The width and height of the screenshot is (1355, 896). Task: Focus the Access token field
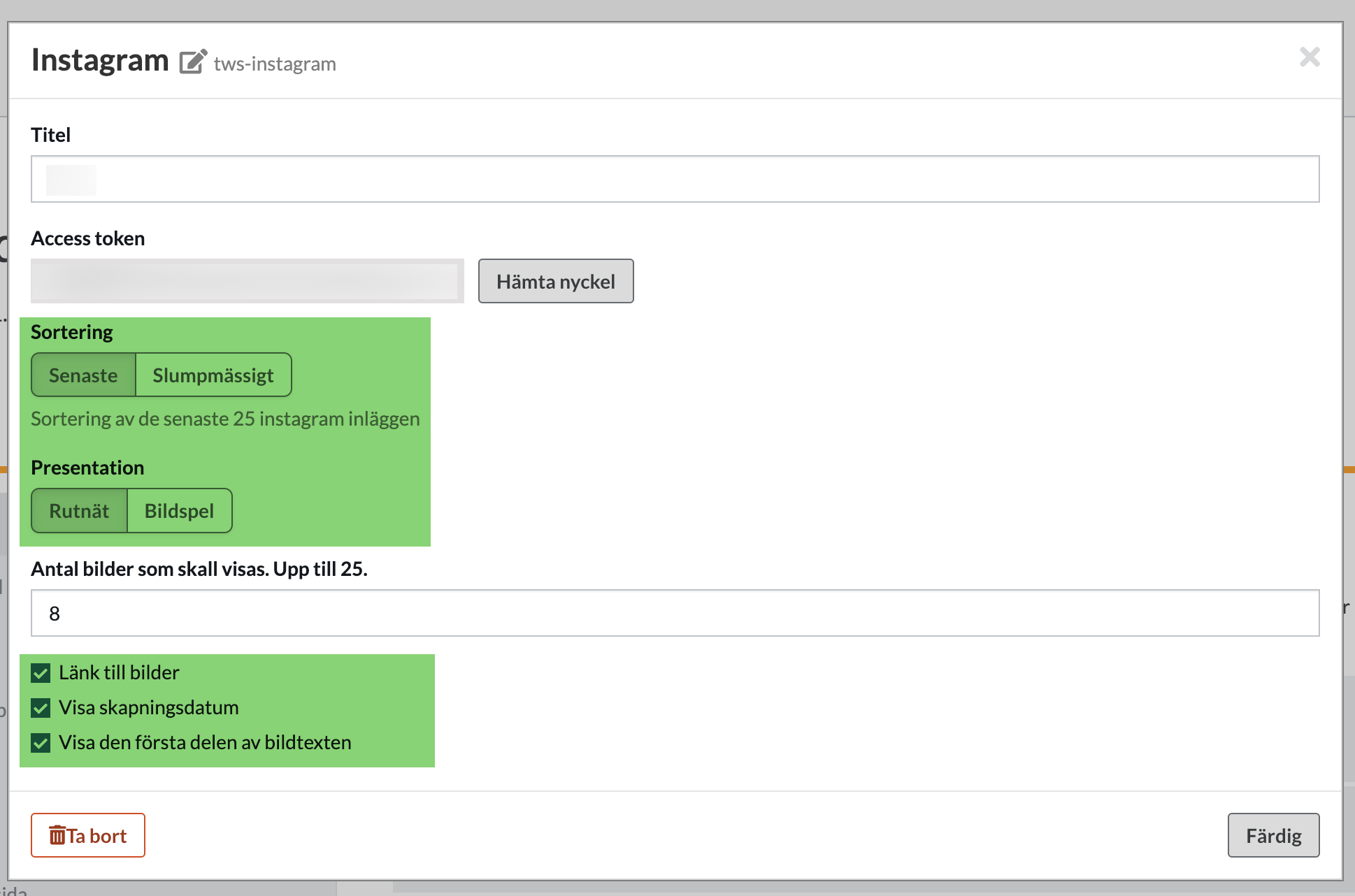247,281
